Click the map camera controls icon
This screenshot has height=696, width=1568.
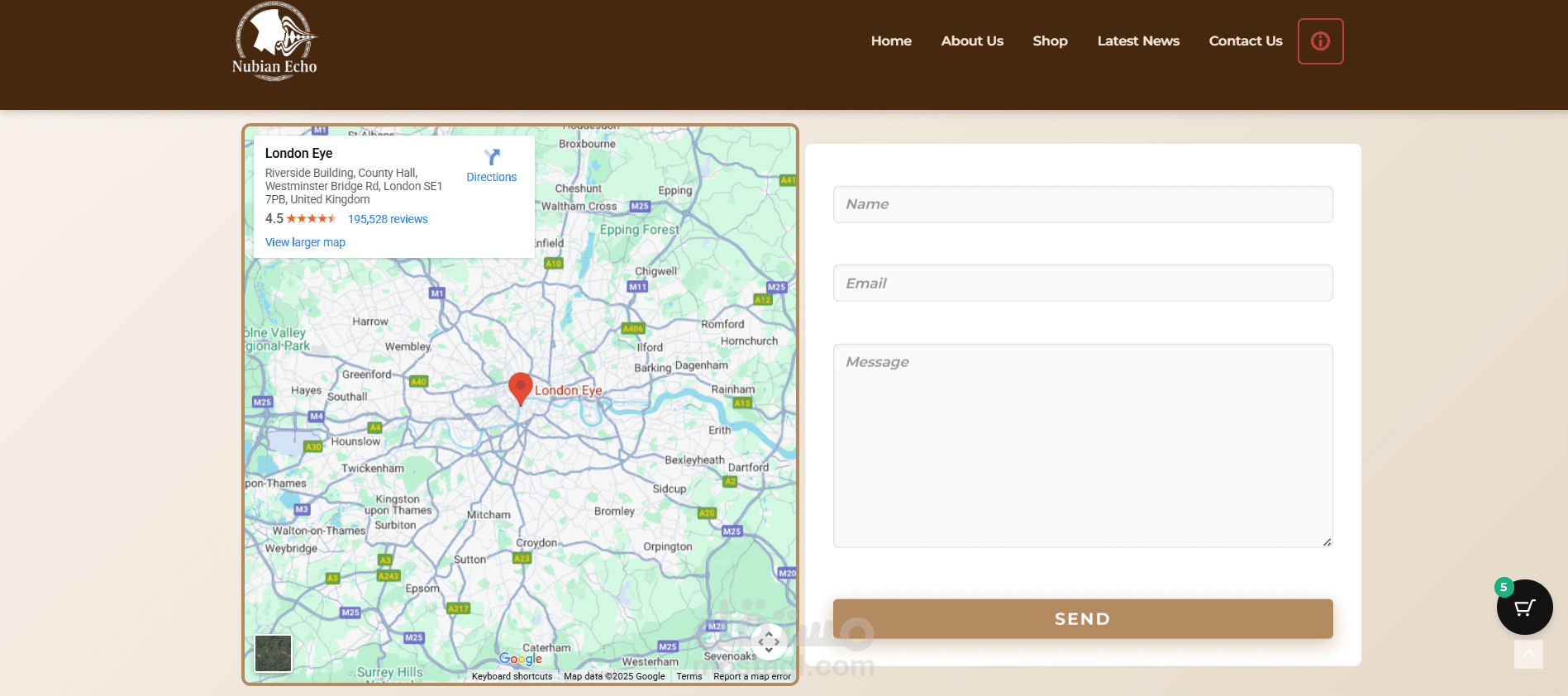(769, 641)
